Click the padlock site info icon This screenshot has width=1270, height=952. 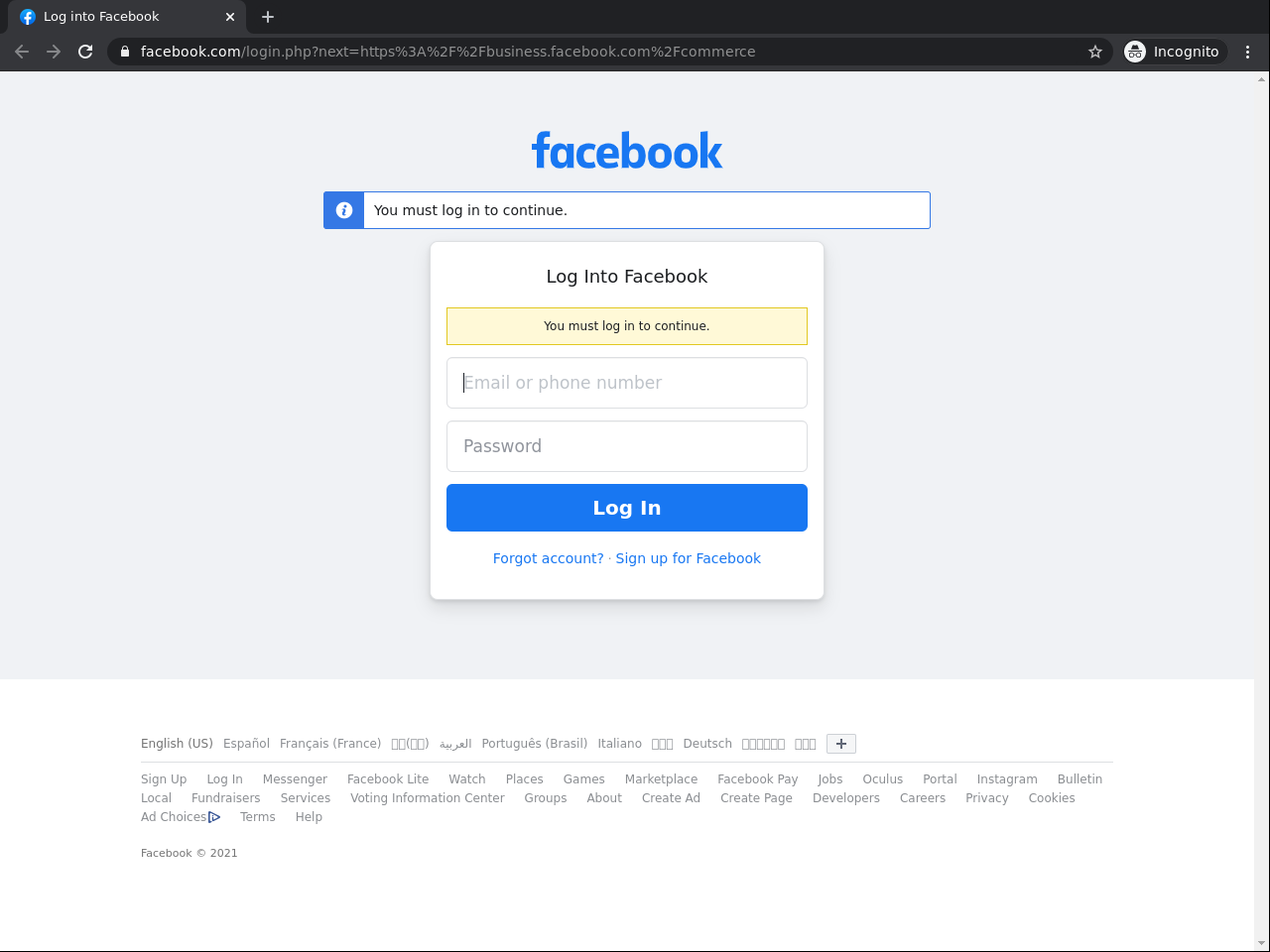pos(124,52)
